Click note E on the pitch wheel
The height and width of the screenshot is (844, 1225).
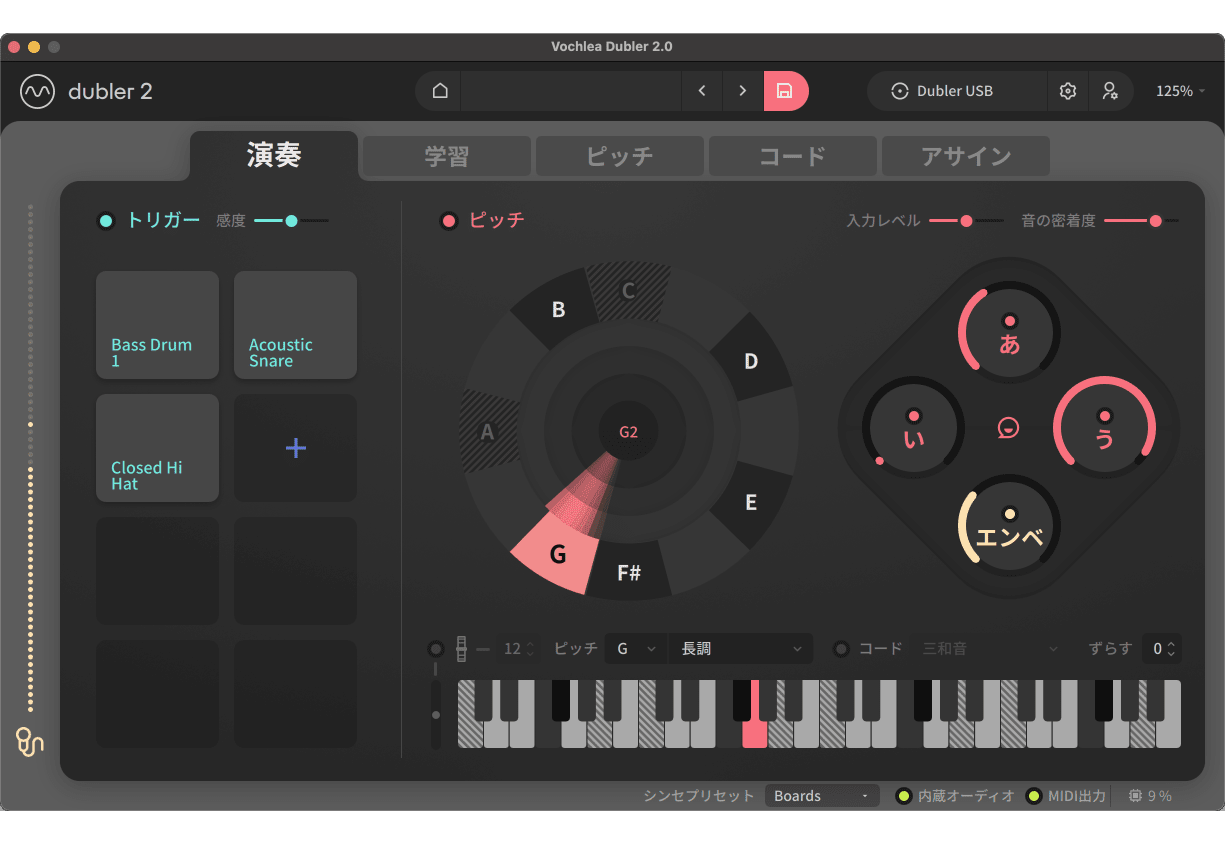coord(751,503)
